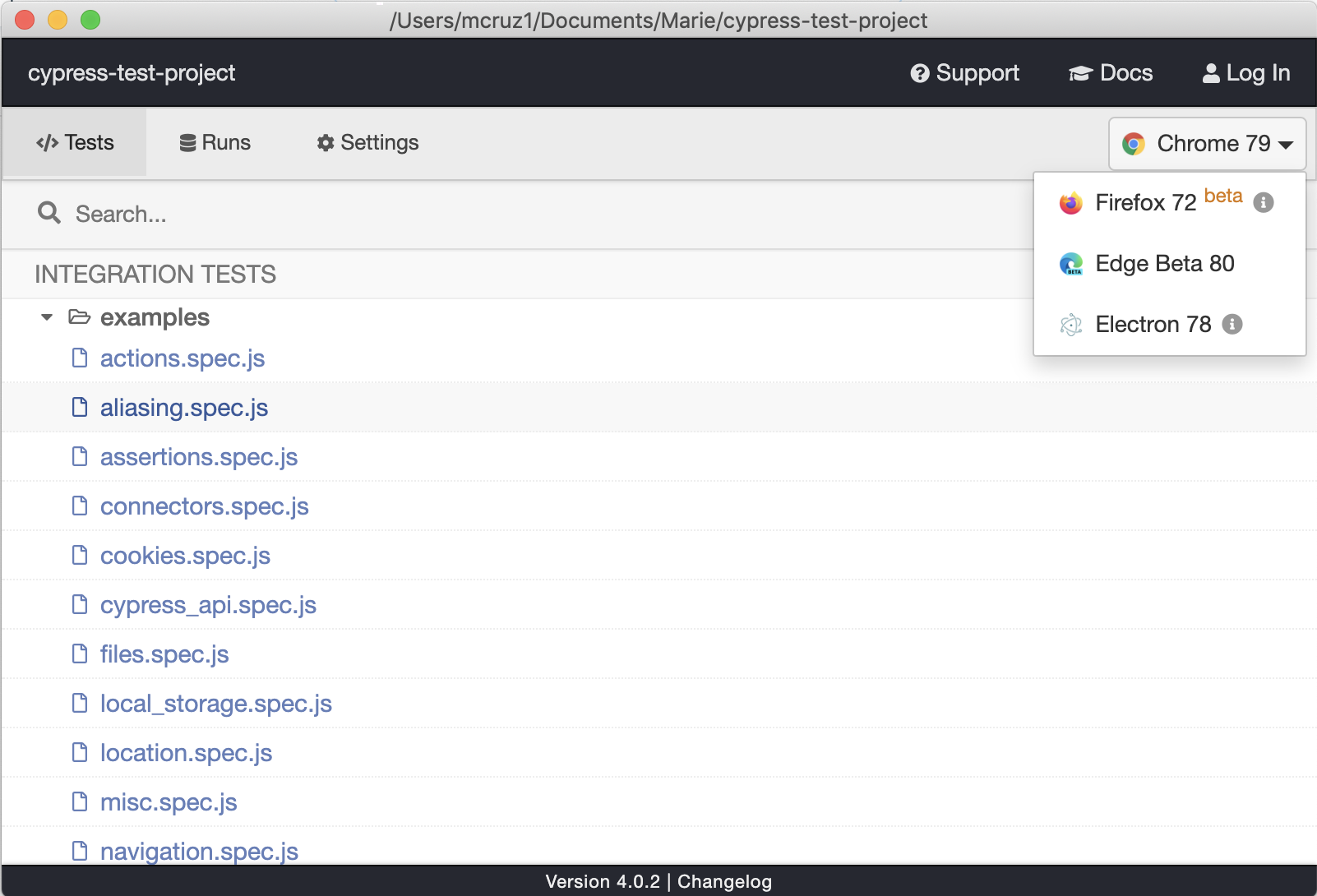Click the Version 4.0.2 footer text
The image size is (1317, 896).
(603, 881)
